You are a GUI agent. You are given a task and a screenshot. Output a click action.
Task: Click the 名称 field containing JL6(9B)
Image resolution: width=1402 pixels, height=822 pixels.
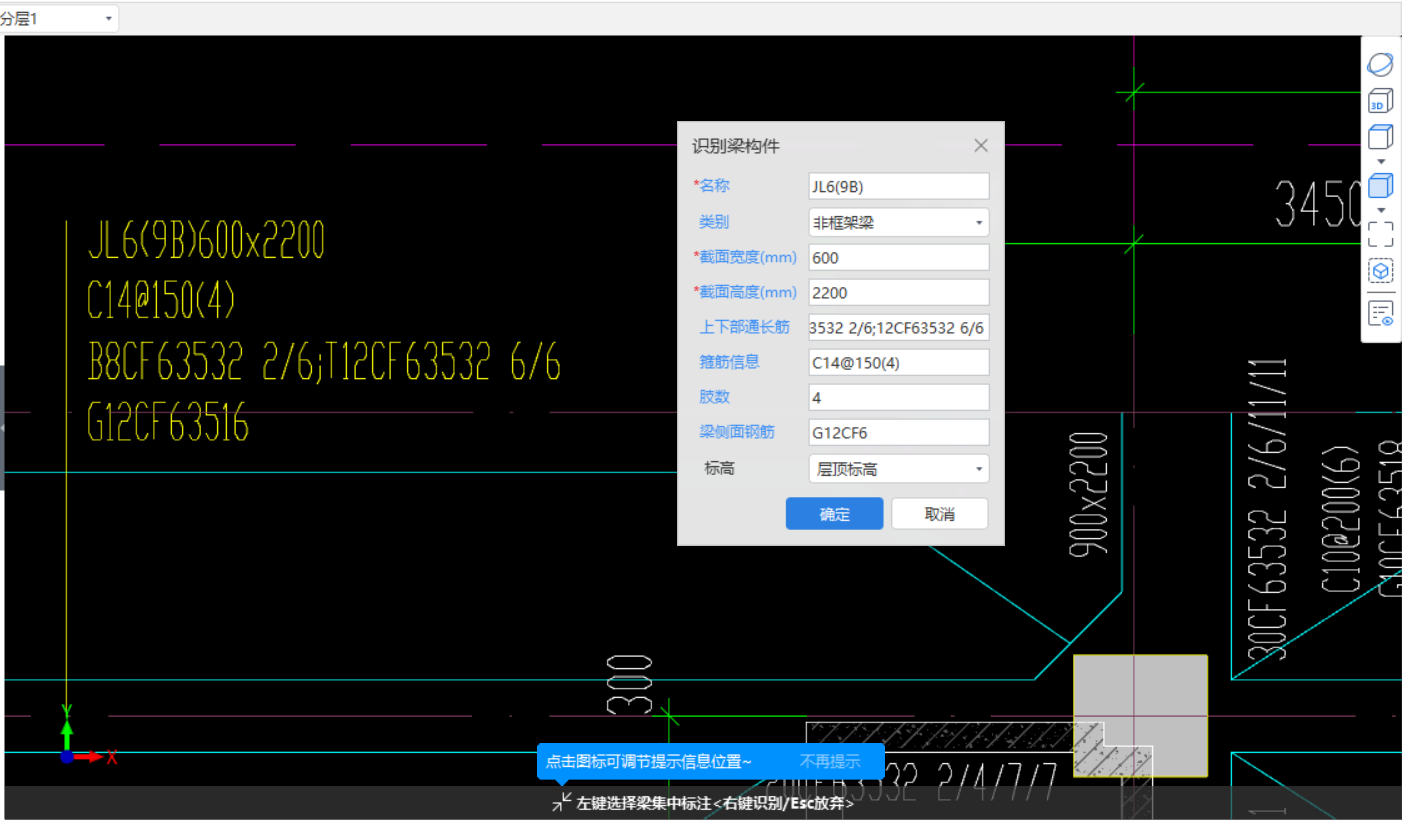click(x=899, y=186)
